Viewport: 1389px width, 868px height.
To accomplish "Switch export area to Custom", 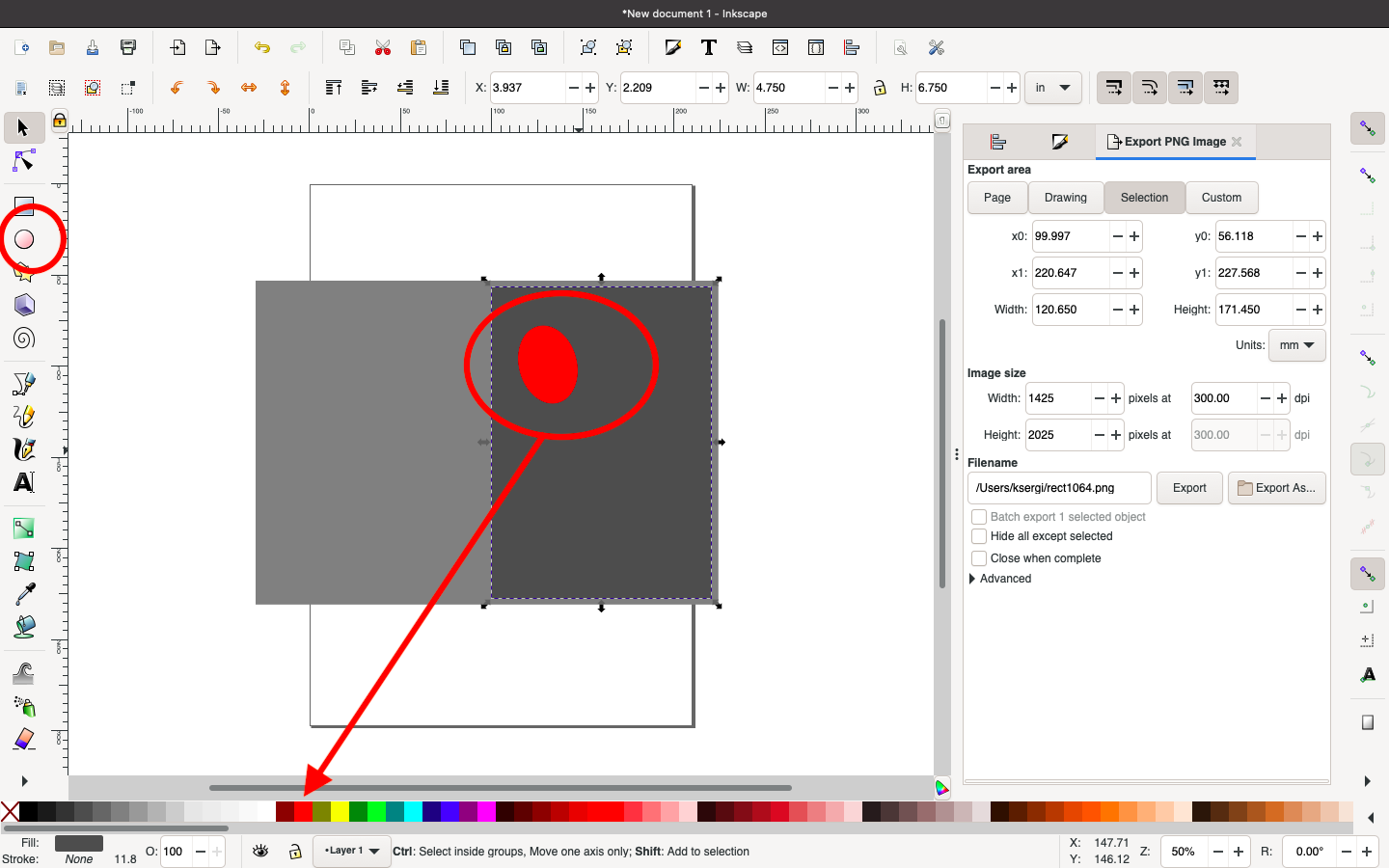I will 1221,198.
